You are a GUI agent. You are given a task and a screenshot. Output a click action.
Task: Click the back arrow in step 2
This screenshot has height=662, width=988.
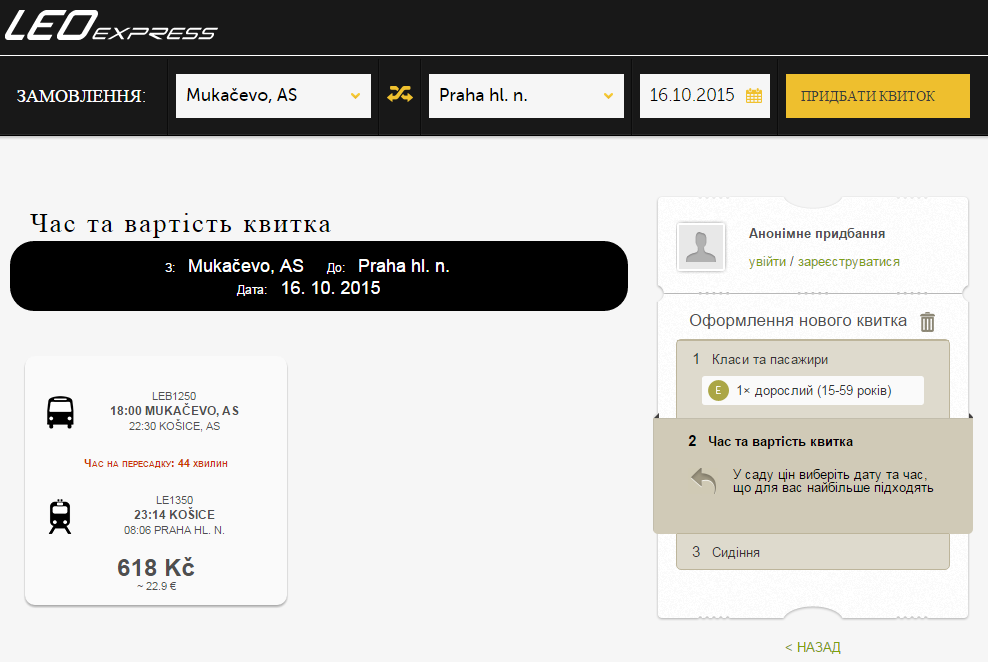click(704, 481)
